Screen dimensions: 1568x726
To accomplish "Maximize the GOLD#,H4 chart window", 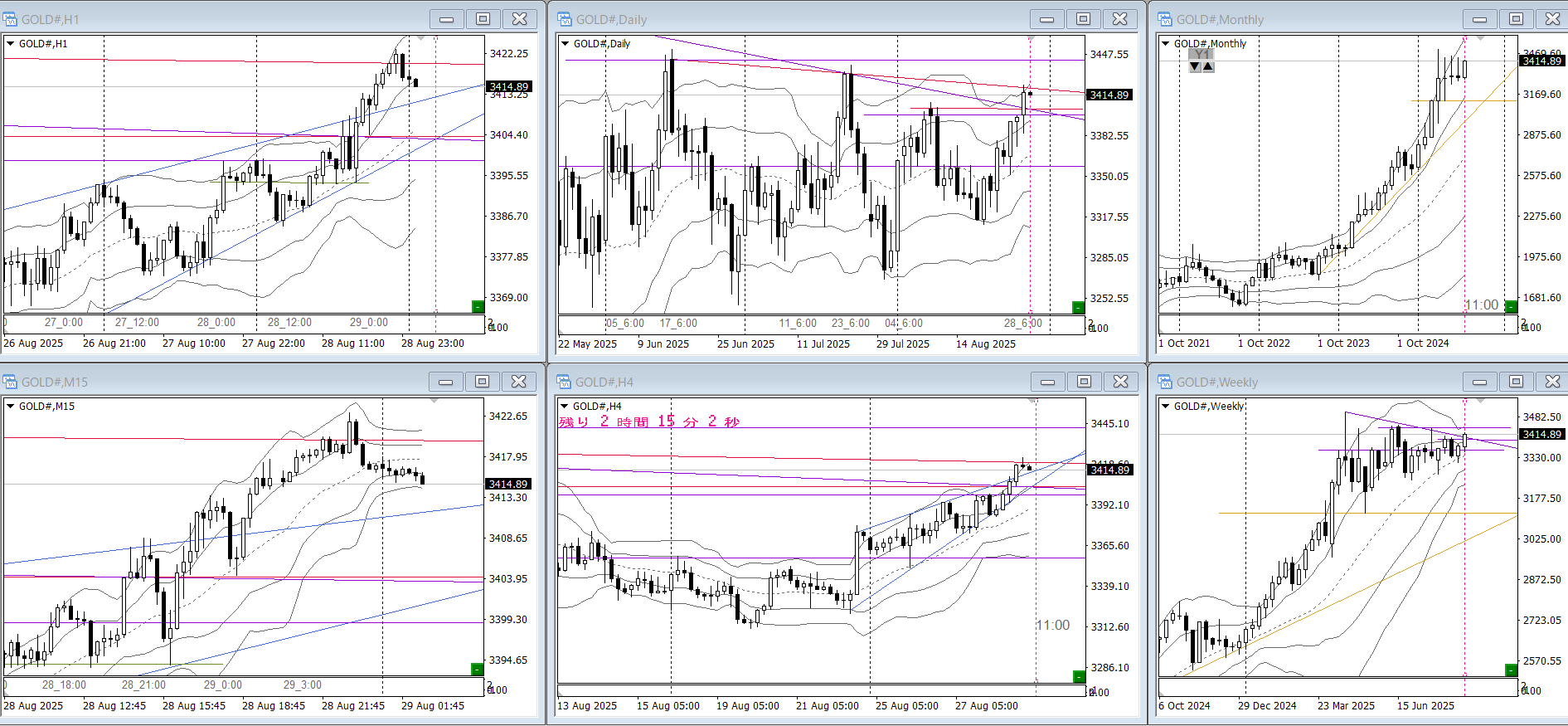I will click(x=1084, y=382).
